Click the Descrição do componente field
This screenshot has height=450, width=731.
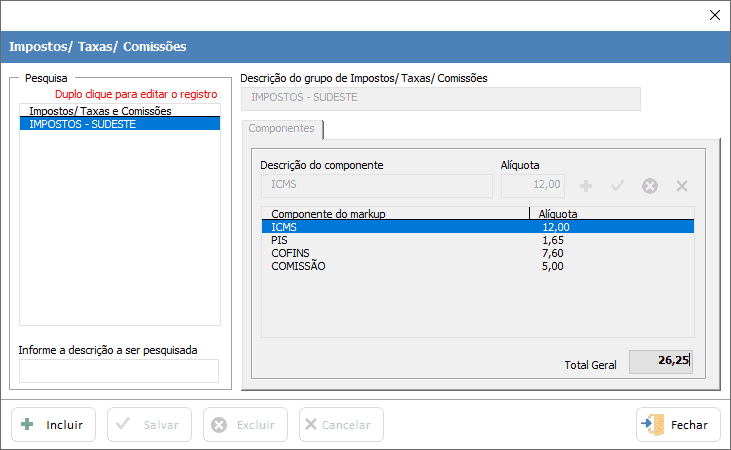pyautogui.click(x=377, y=185)
